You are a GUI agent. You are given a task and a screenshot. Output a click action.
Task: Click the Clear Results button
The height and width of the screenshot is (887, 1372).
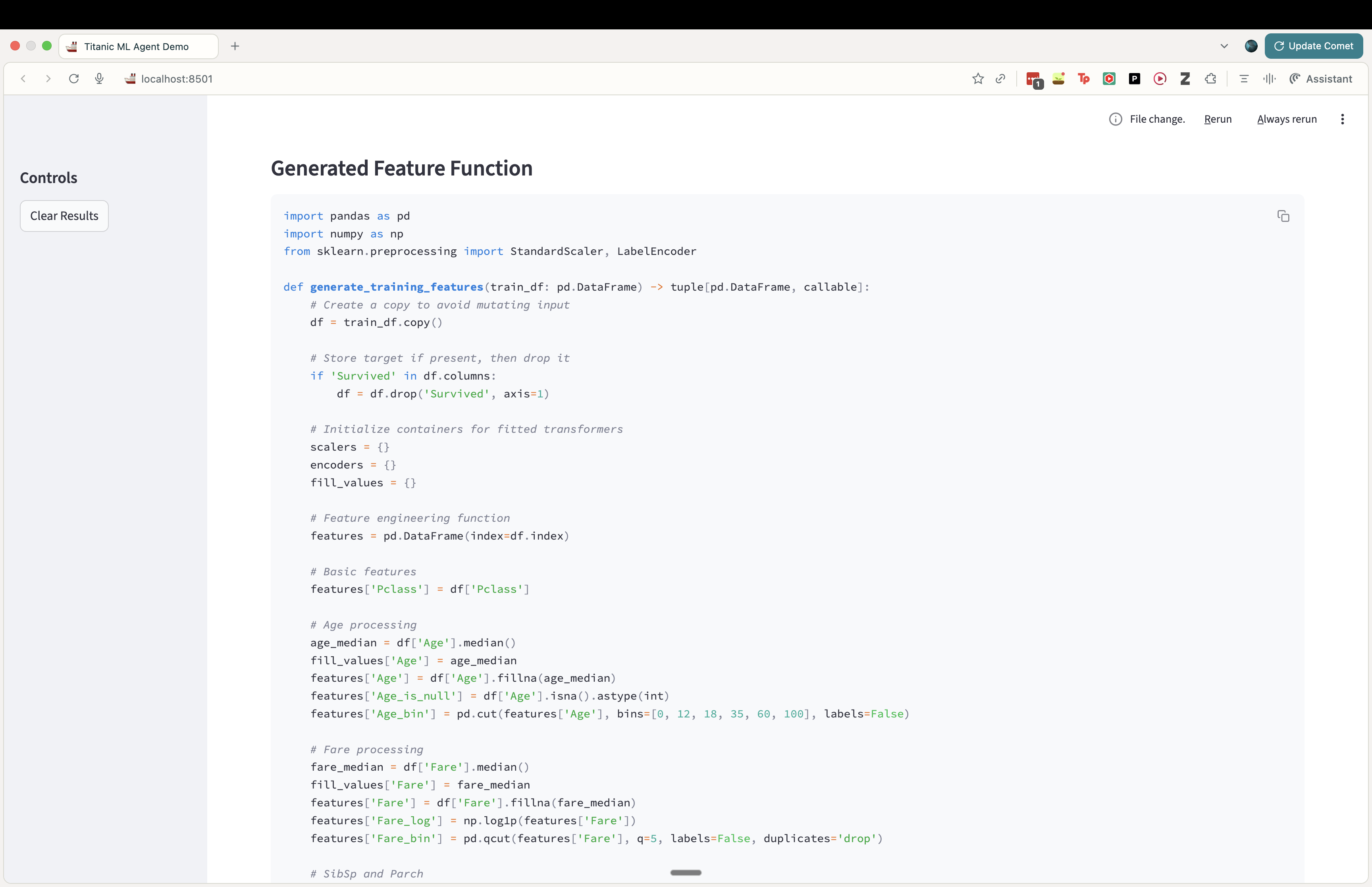point(64,216)
